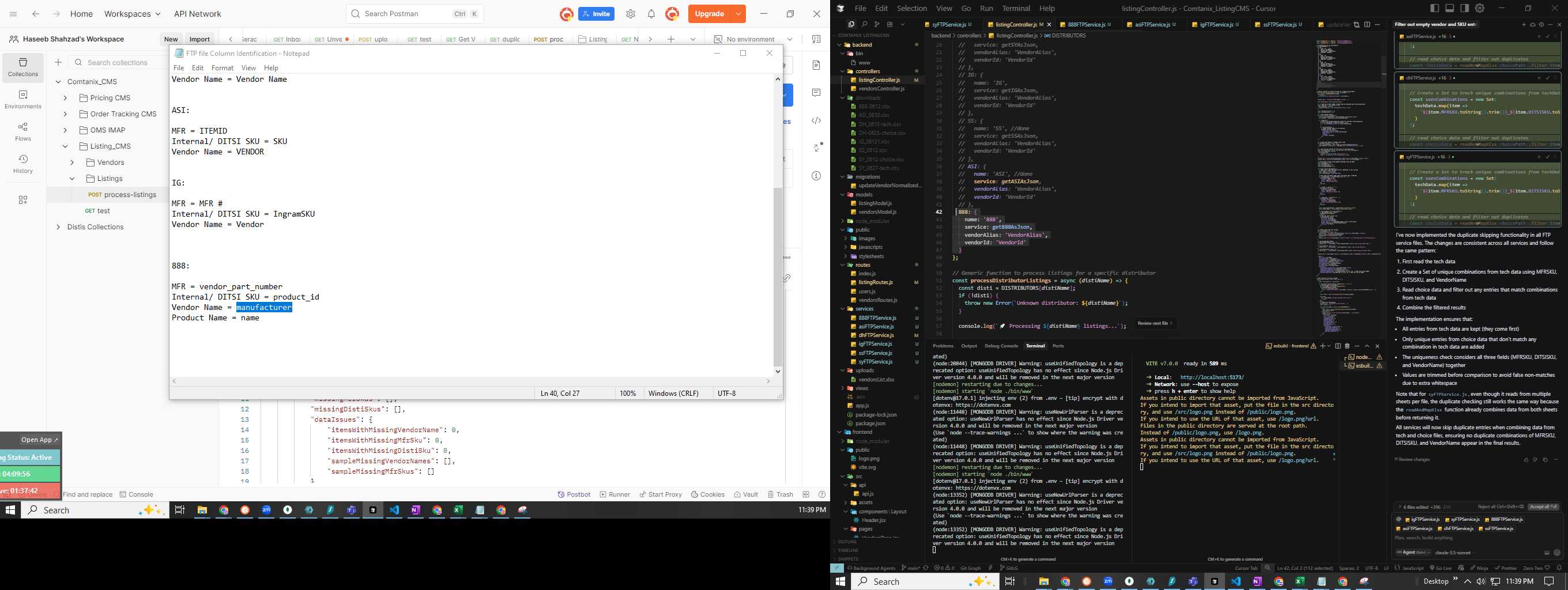Open vendorsController.js in Cursor explorer
This screenshot has width=1568, height=590.
(x=881, y=89)
